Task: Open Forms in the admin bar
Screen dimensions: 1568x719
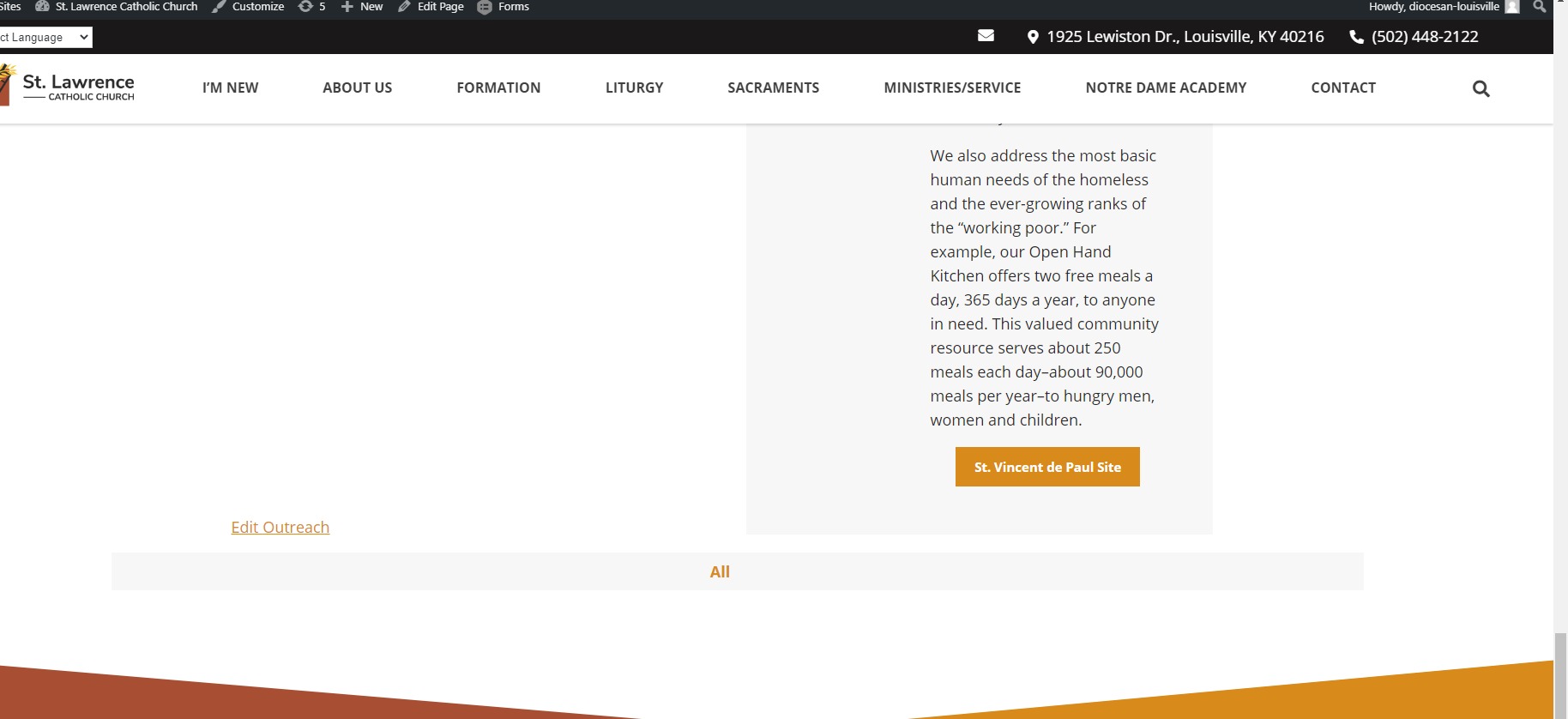Action: pos(504,7)
